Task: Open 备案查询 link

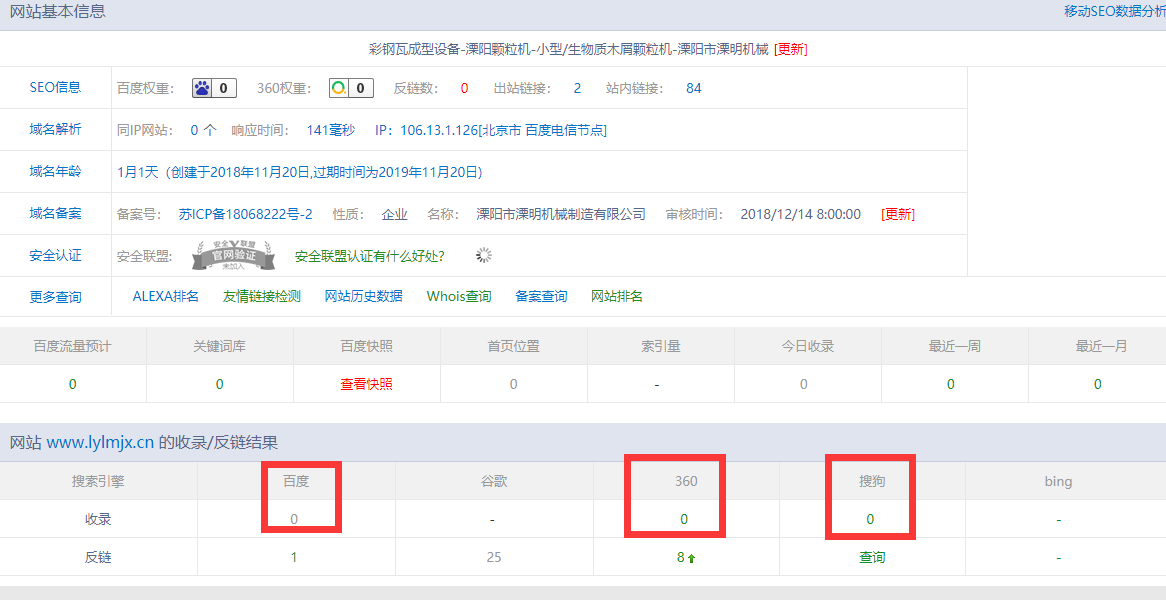Action: [x=541, y=296]
